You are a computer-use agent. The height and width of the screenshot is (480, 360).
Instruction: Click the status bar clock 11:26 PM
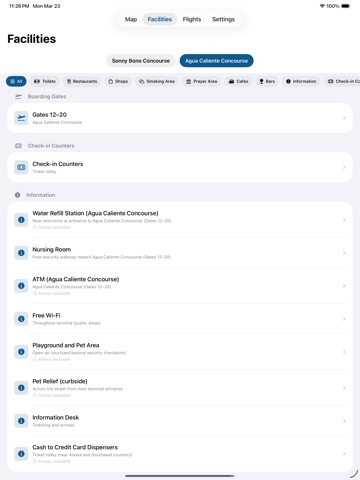click(19, 6)
